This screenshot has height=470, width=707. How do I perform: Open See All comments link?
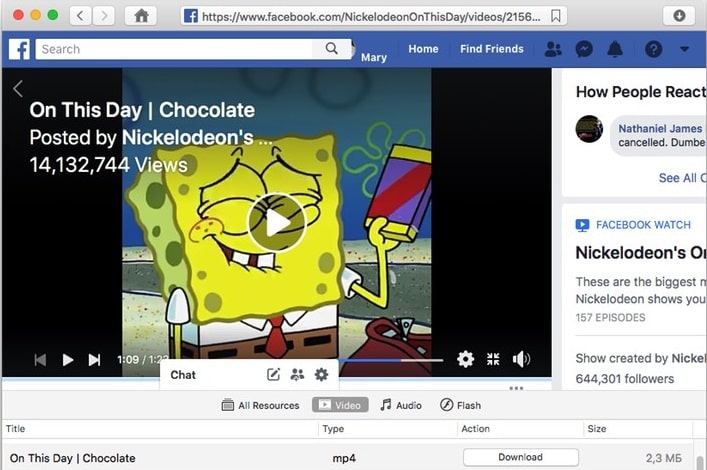click(682, 178)
